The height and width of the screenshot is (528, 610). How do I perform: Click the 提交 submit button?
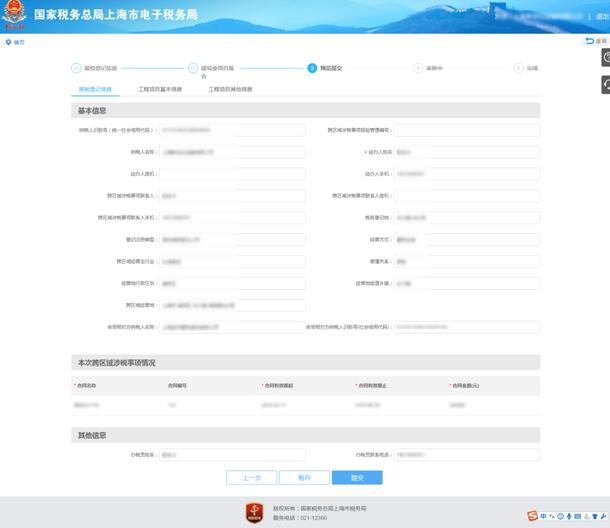[x=357, y=477]
